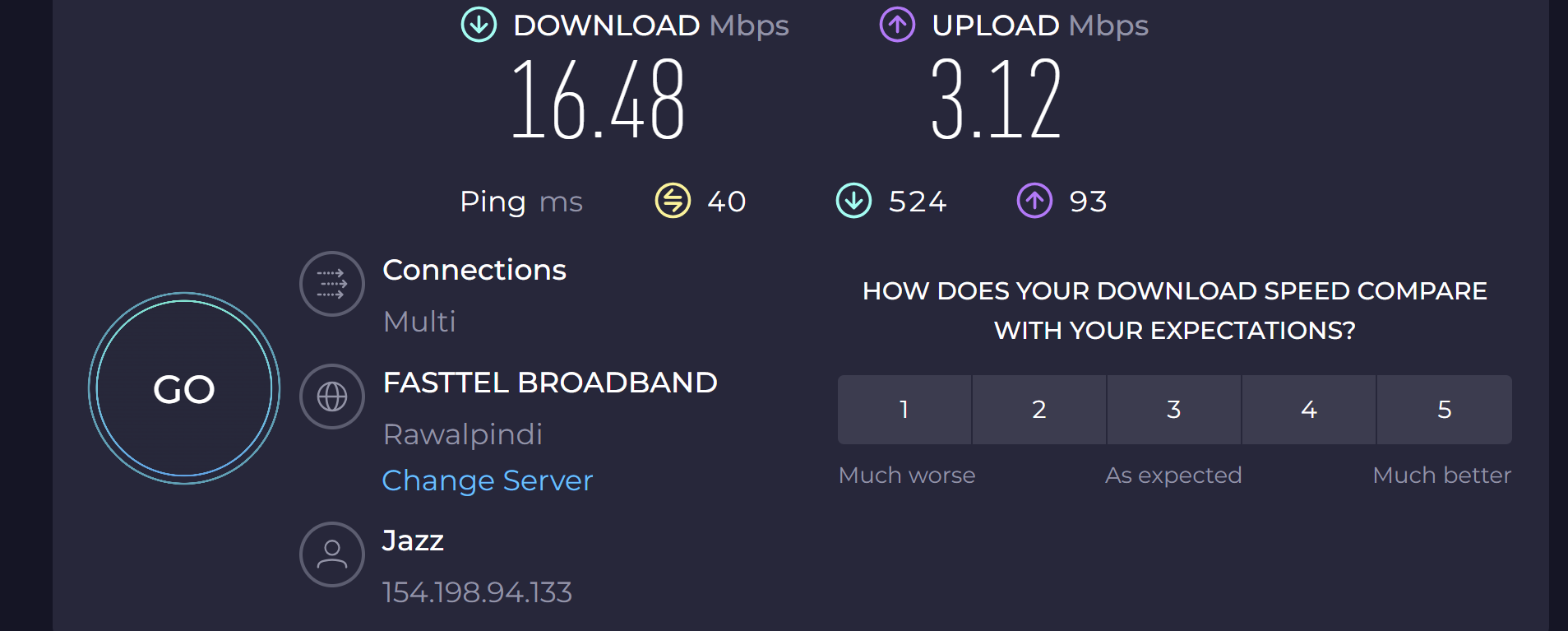
Task: Choose rating 3 As expected
Action: point(1174,410)
